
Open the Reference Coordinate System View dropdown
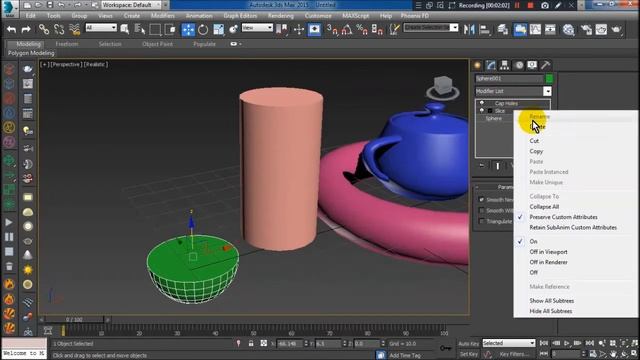pos(257,28)
